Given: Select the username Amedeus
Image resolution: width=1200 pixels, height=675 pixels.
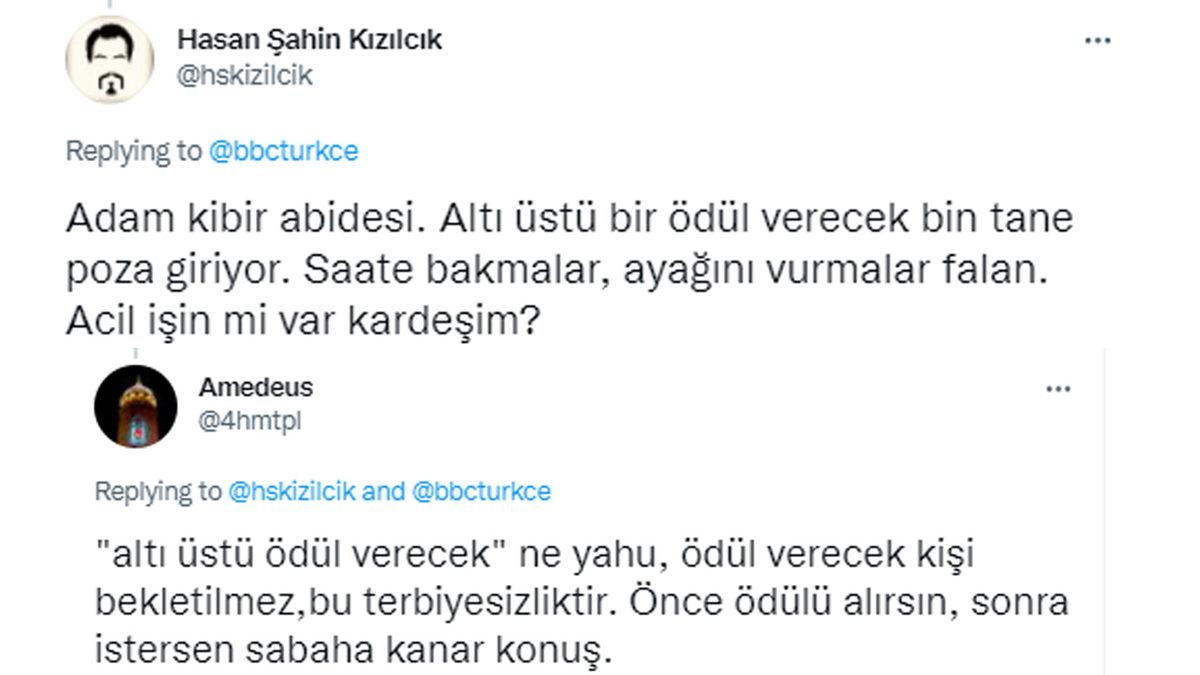Looking at the screenshot, I should pyautogui.click(x=254, y=388).
